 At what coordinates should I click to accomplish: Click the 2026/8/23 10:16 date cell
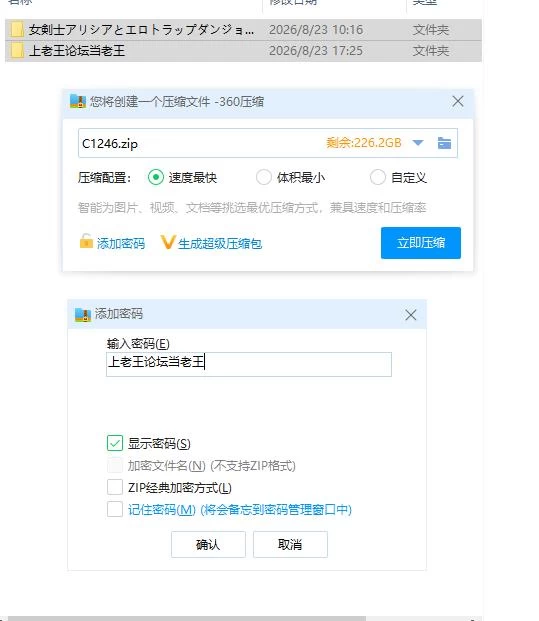(316, 30)
